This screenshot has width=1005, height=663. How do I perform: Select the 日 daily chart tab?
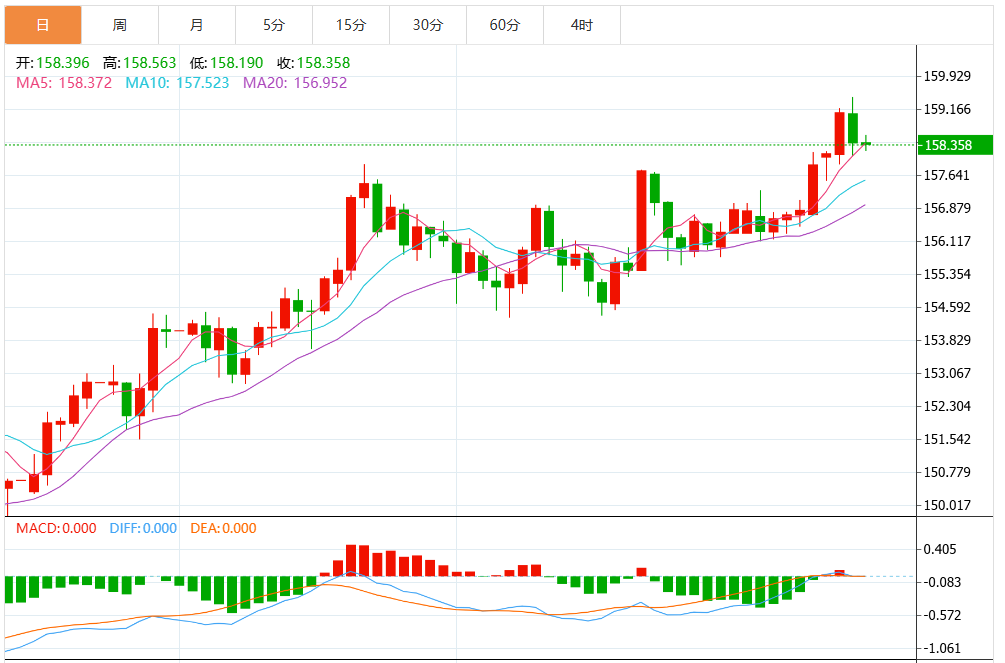click(42, 25)
